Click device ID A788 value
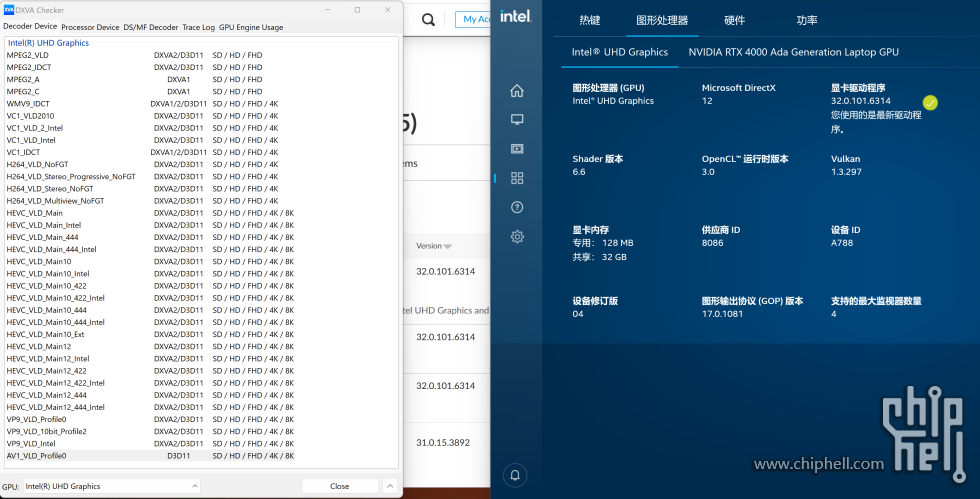Image resolution: width=980 pixels, height=499 pixels. (842, 243)
